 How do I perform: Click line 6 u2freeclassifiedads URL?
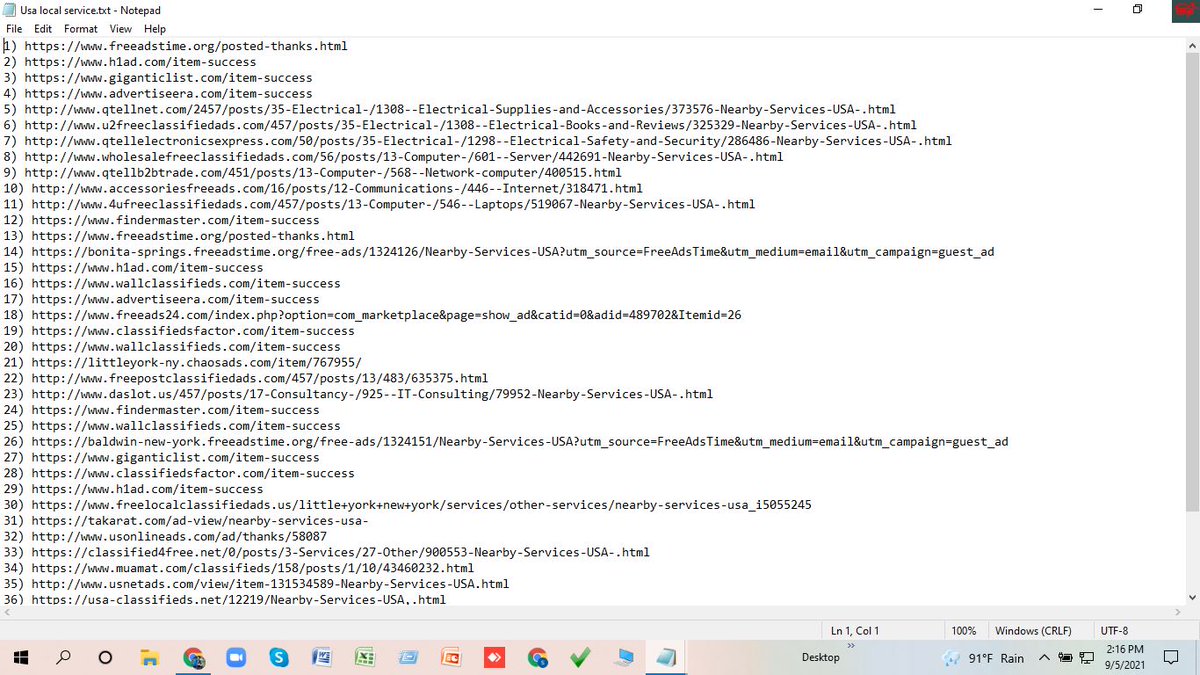tap(471, 126)
